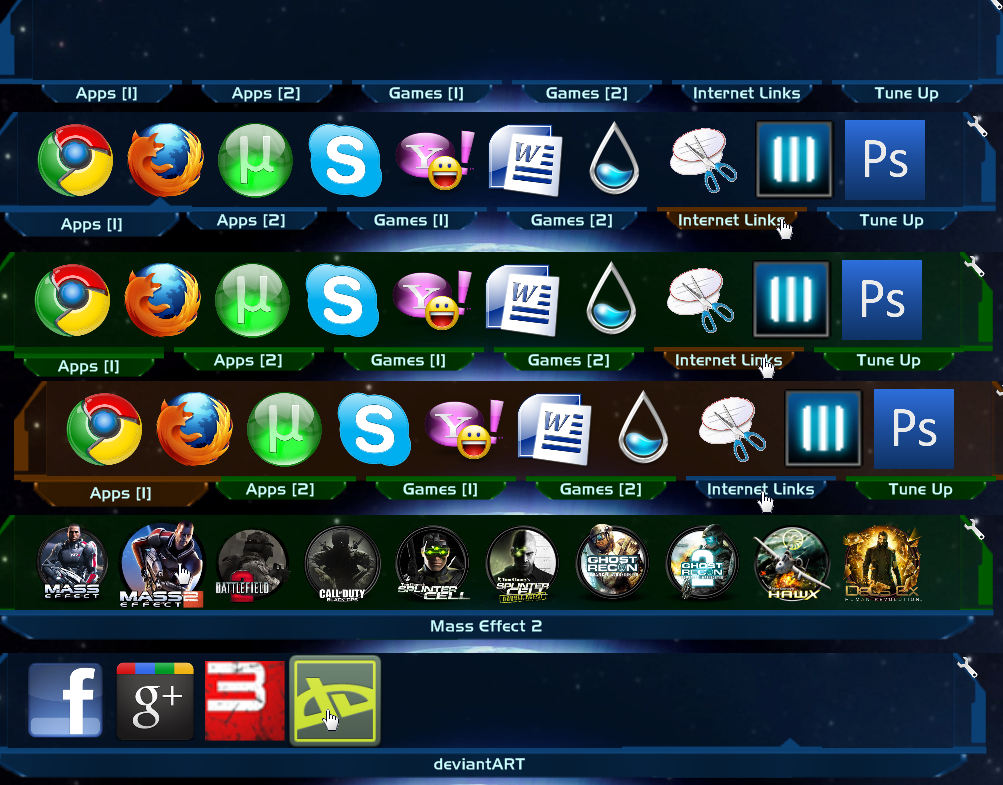Image resolution: width=1003 pixels, height=785 pixels.
Task: Open the Facebook link
Action: click(x=65, y=701)
